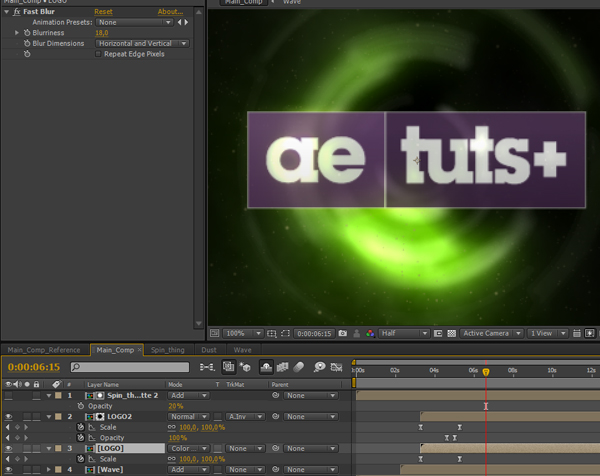Switch to the Spin_thing tab
The height and width of the screenshot is (476, 600).
[x=168, y=350]
